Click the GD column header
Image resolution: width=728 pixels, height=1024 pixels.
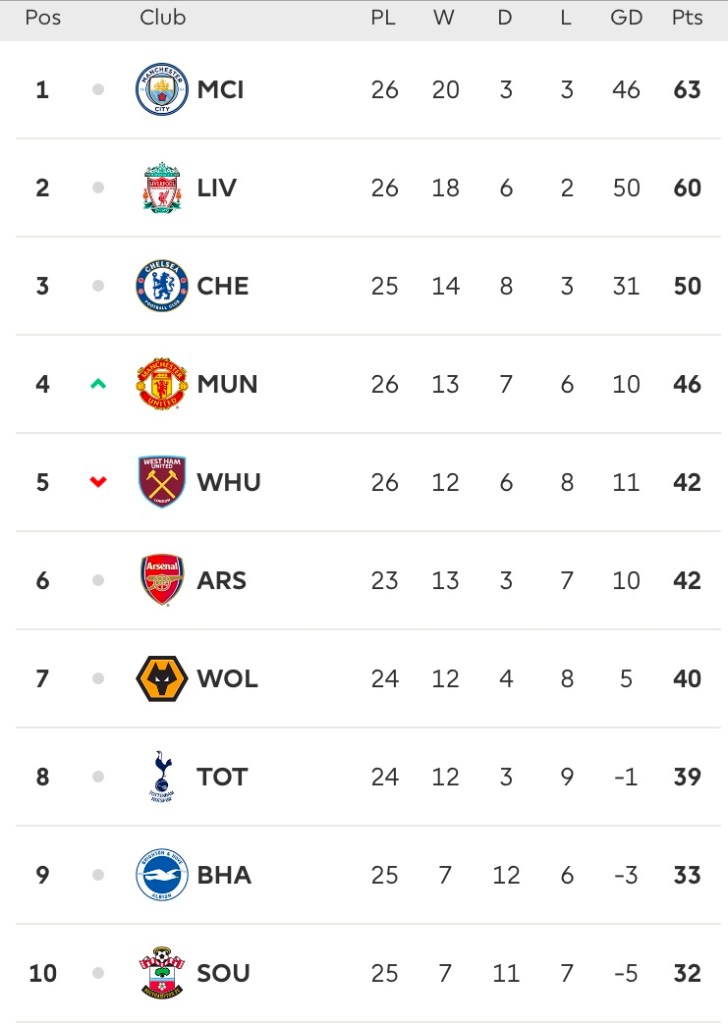[x=626, y=18]
